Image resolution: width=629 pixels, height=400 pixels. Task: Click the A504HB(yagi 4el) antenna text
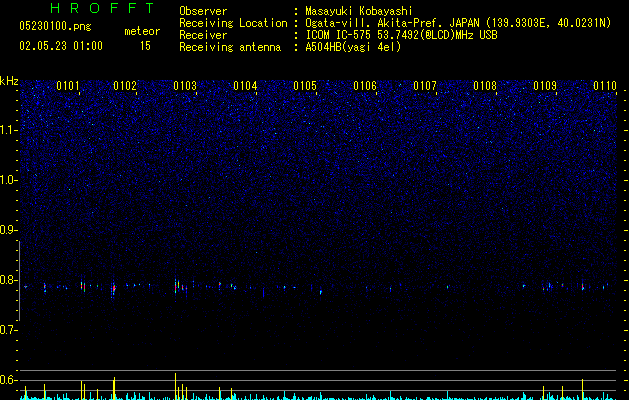coord(353,47)
